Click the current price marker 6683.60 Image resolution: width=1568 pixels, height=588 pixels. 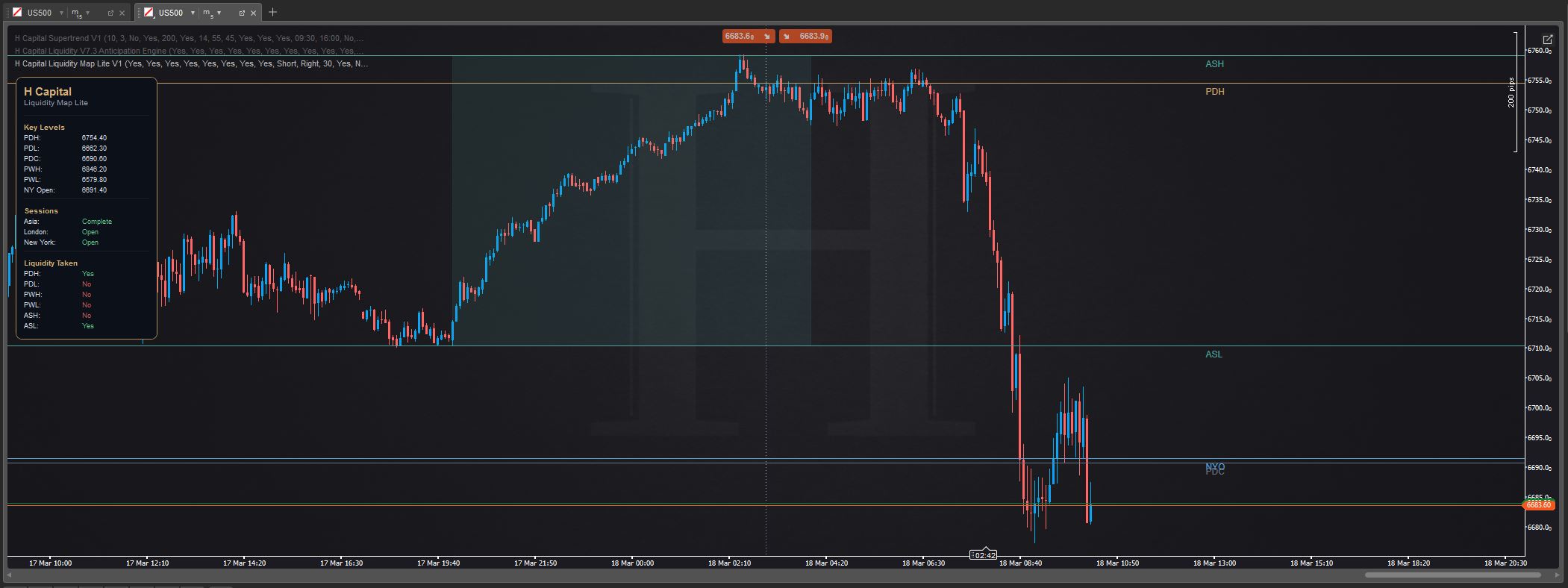click(1538, 505)
